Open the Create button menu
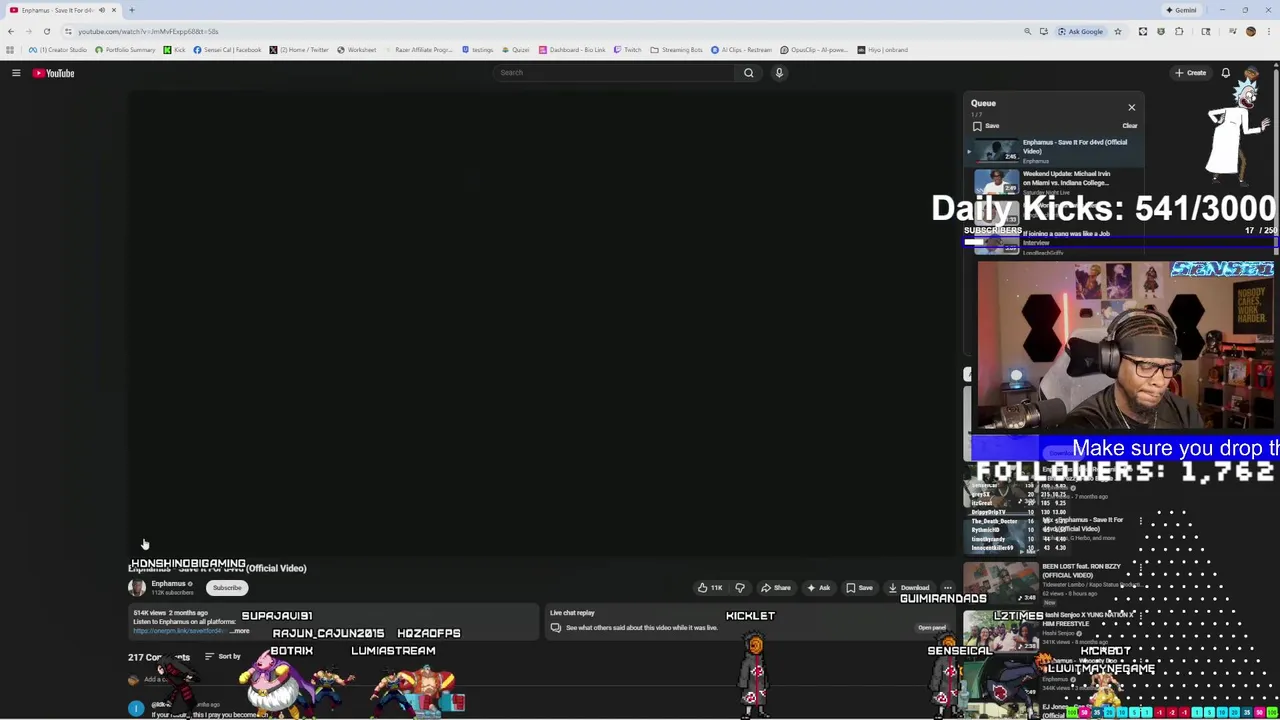Viewport: 1280px width, 720px height. point(1190,73)
